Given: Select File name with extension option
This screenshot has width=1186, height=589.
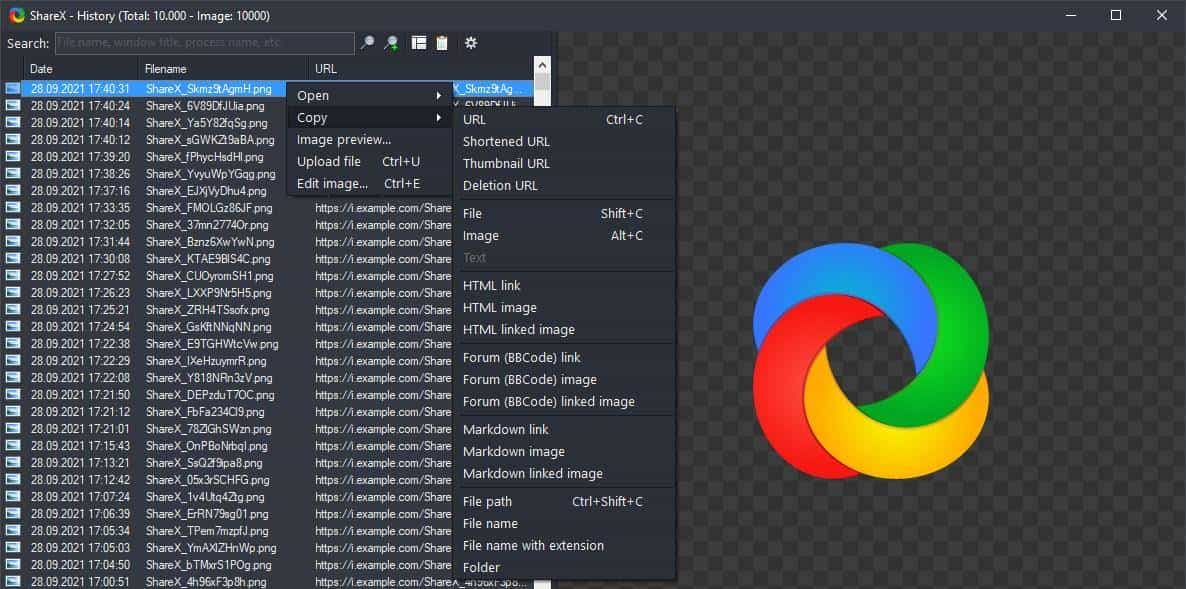Looking at the screenshot, I should click(x=533, y=546).
